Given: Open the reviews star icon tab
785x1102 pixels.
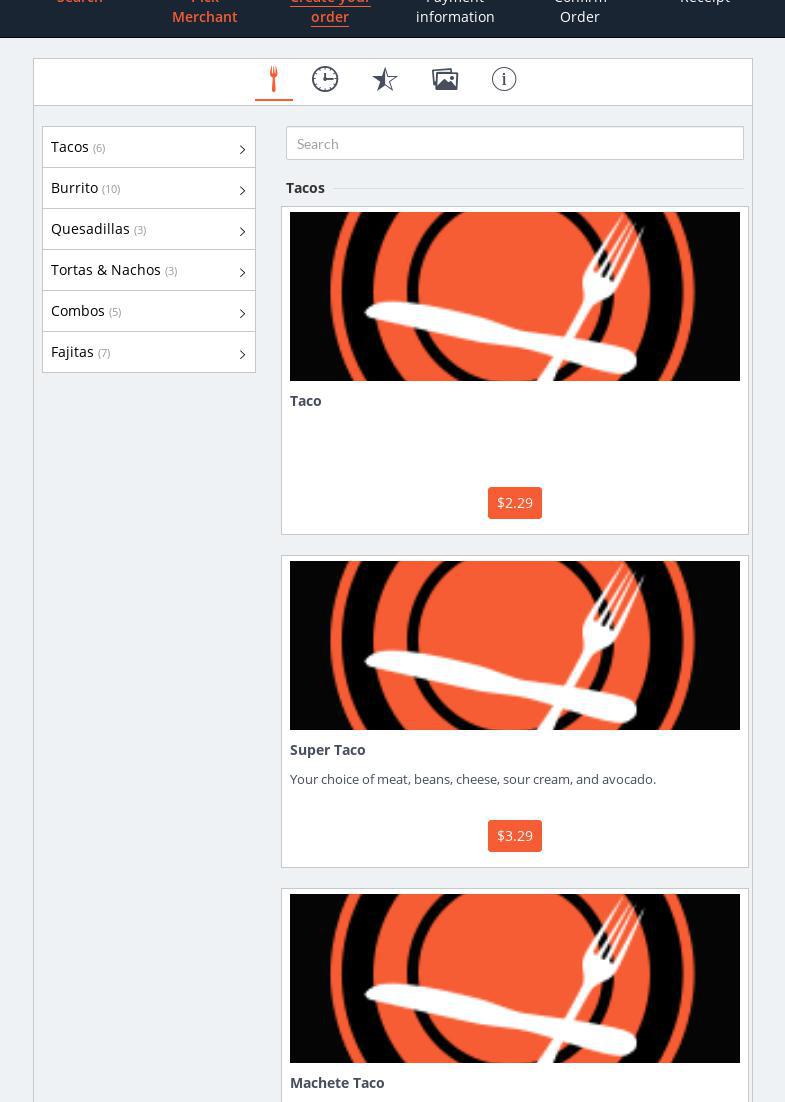Looking at the screenshot, I should tap(385, 79).
